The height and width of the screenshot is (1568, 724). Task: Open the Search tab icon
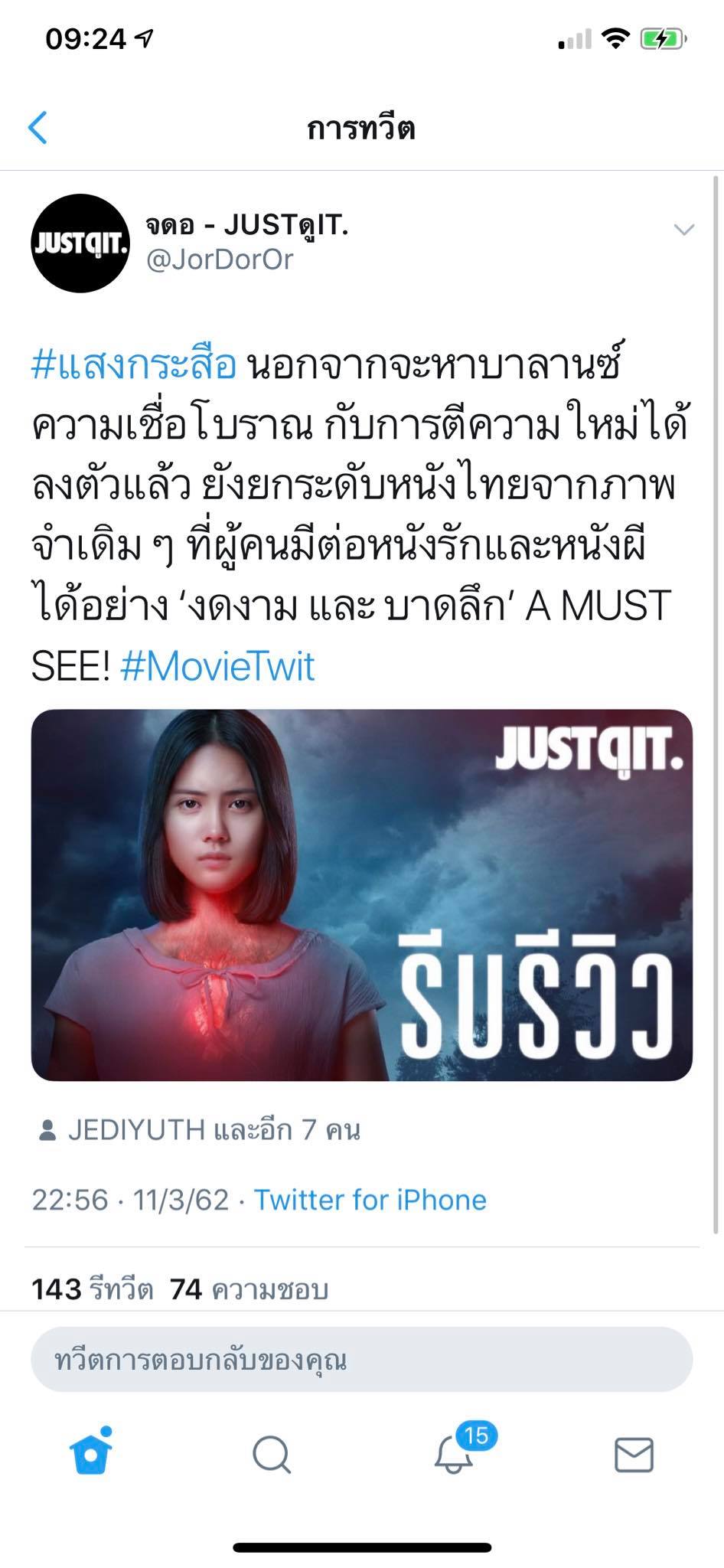coord(272,1454)
